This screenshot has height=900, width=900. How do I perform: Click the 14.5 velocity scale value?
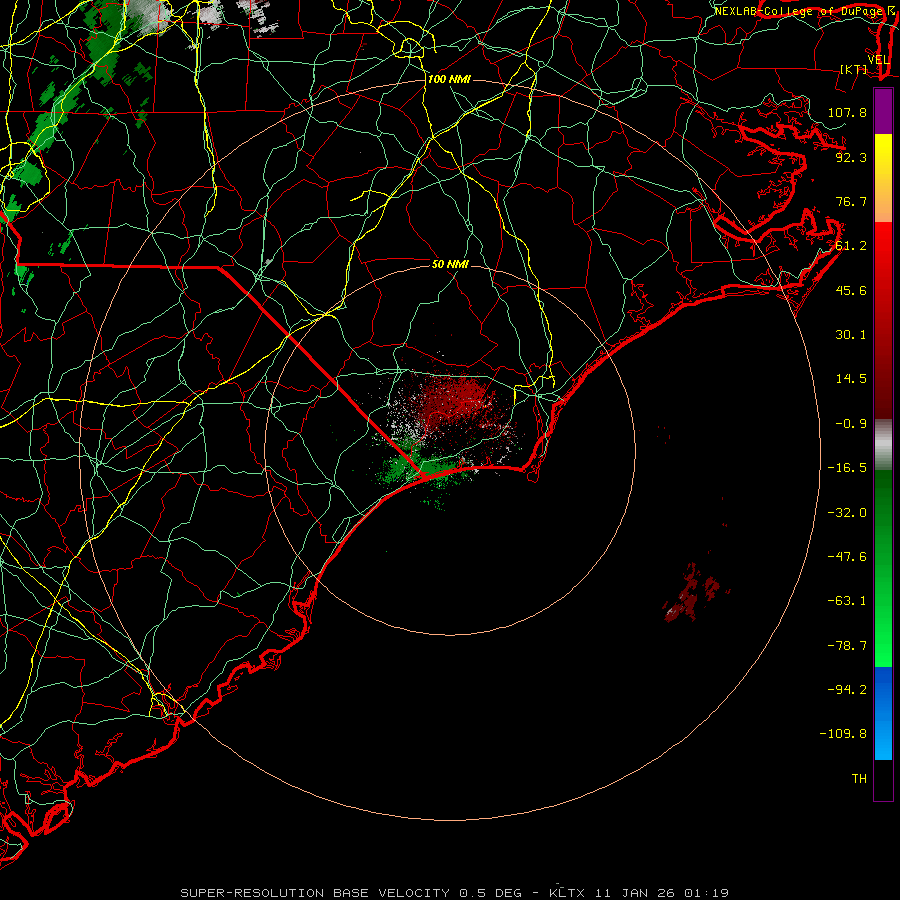coord(851,379)
